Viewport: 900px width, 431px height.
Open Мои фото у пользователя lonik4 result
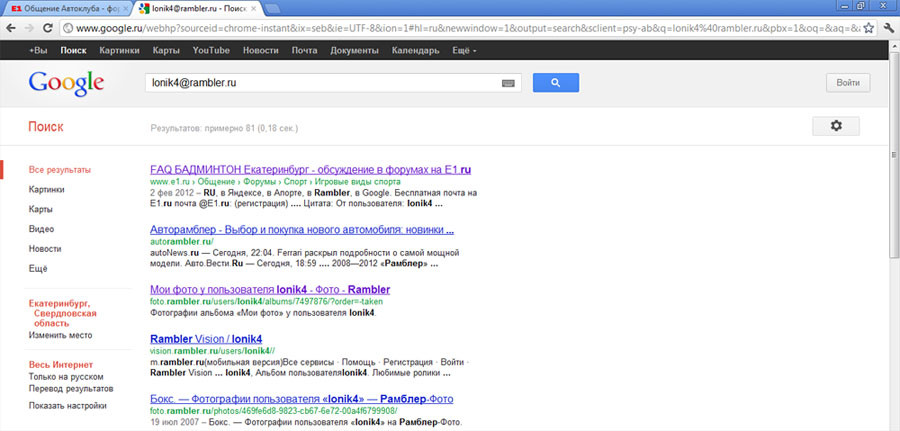[x=270, y=289]
